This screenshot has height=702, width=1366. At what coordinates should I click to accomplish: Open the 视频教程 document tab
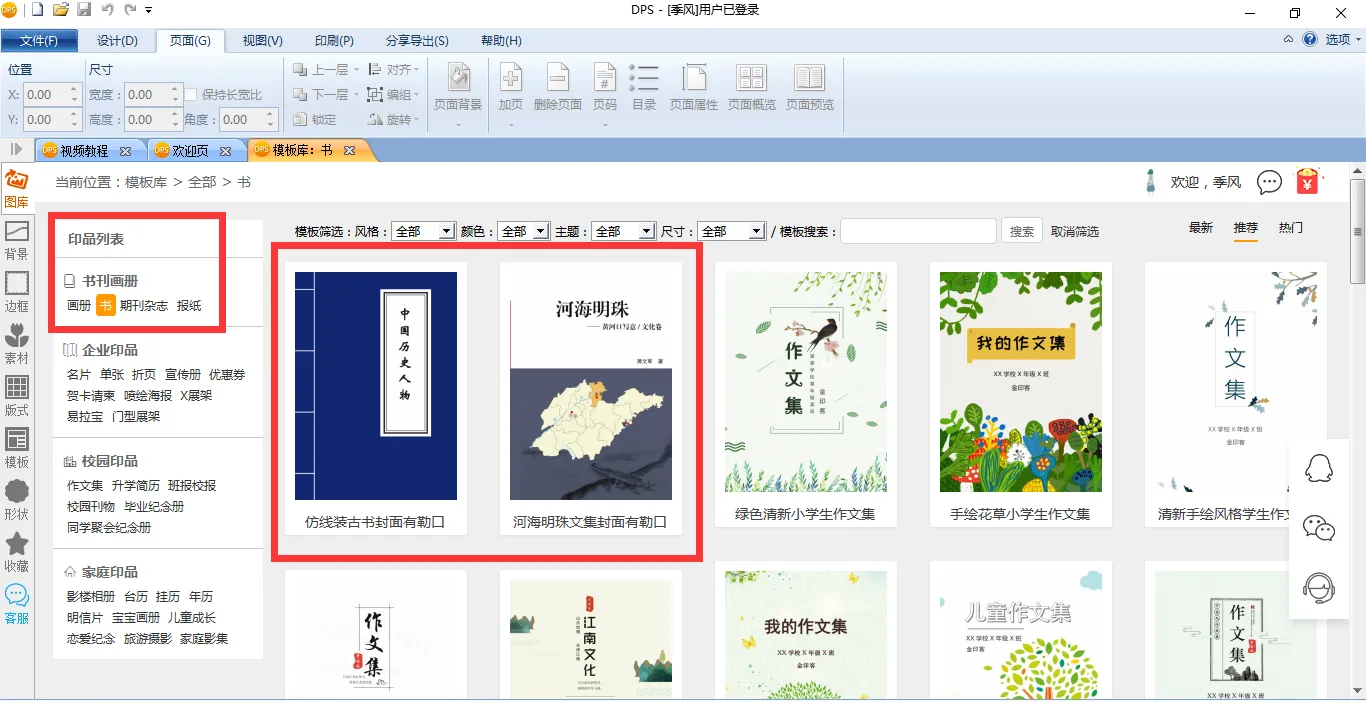84,151
